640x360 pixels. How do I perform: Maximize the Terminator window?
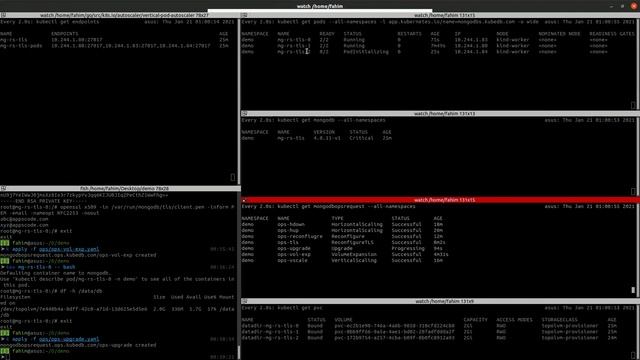[622, 6]
